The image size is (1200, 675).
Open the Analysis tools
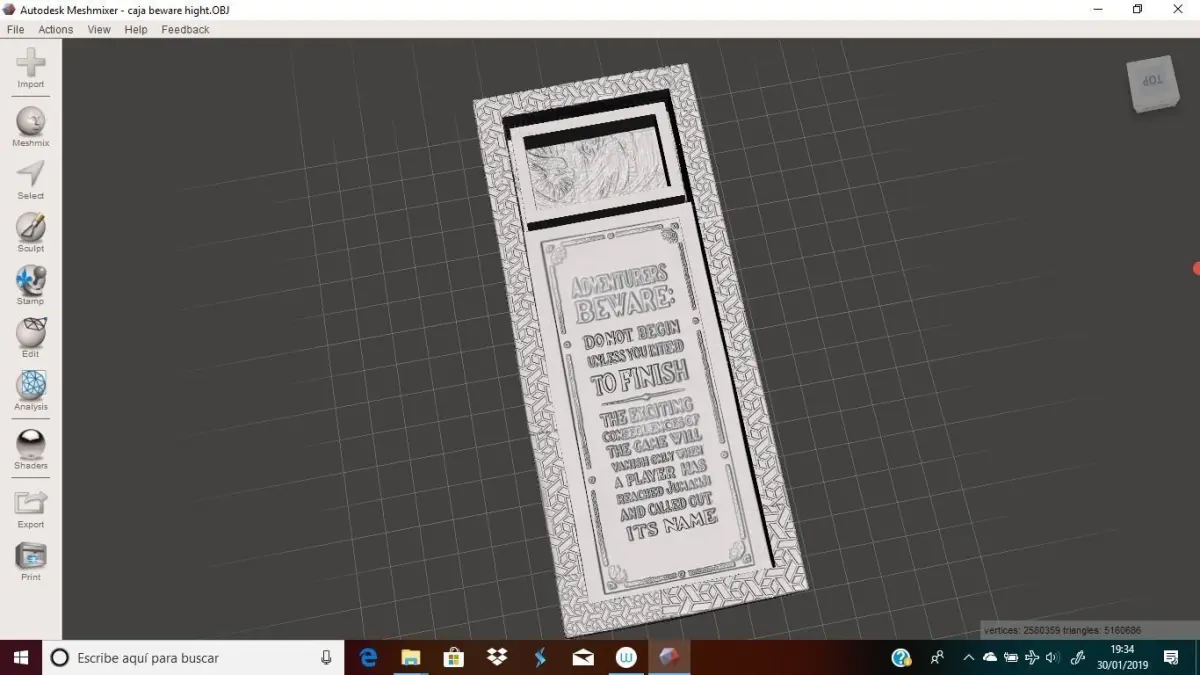pos(31,391)
